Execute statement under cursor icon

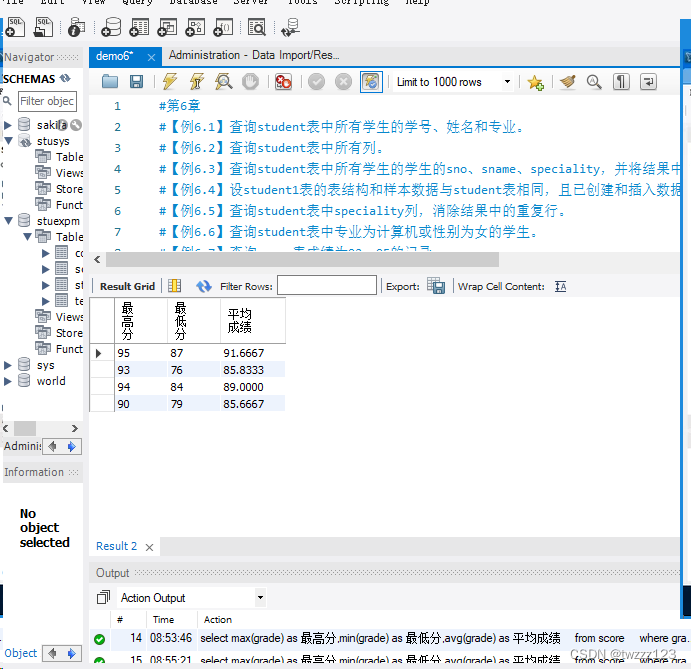(x=197, y=82)
